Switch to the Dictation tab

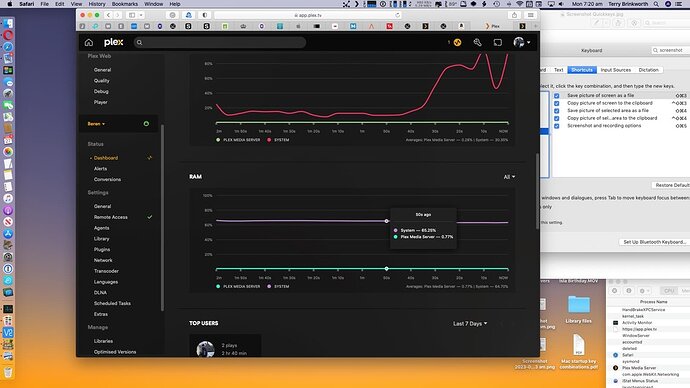[x=649, y=70]
